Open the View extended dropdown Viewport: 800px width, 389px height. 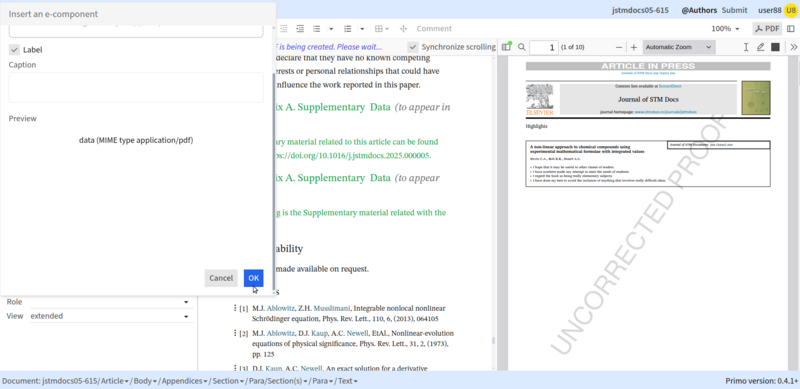(x=112, y=316)
